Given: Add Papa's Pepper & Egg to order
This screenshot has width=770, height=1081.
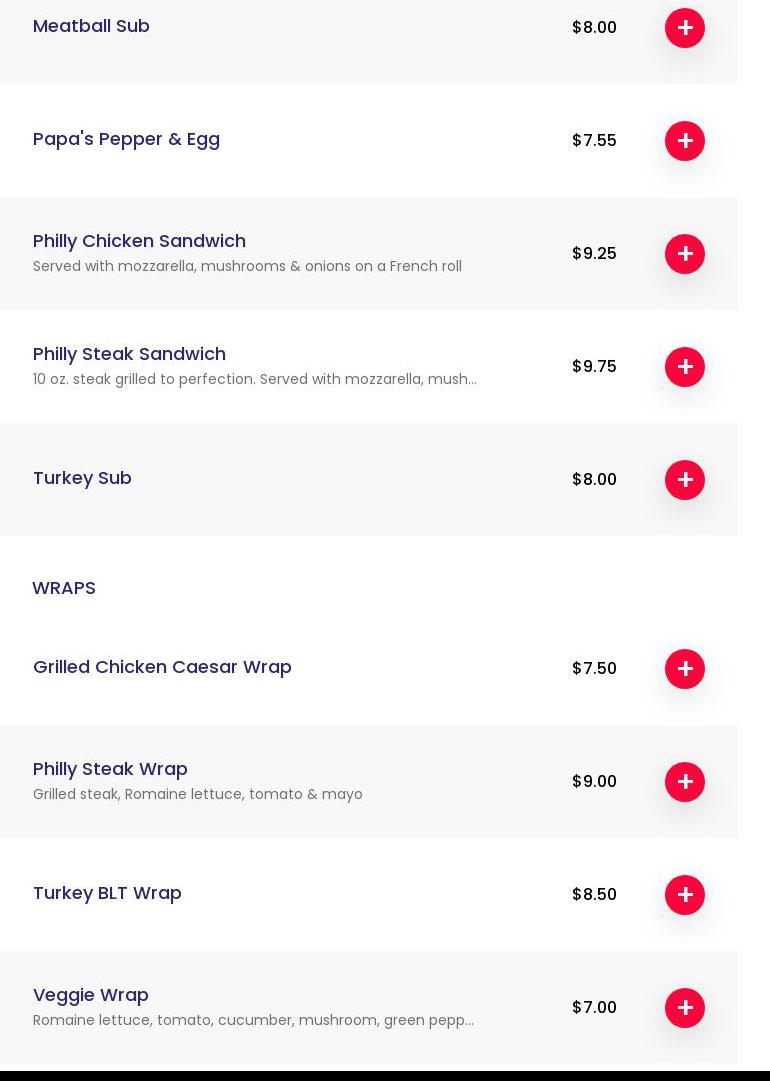Looking at the screenshot, I should point(685,141).
